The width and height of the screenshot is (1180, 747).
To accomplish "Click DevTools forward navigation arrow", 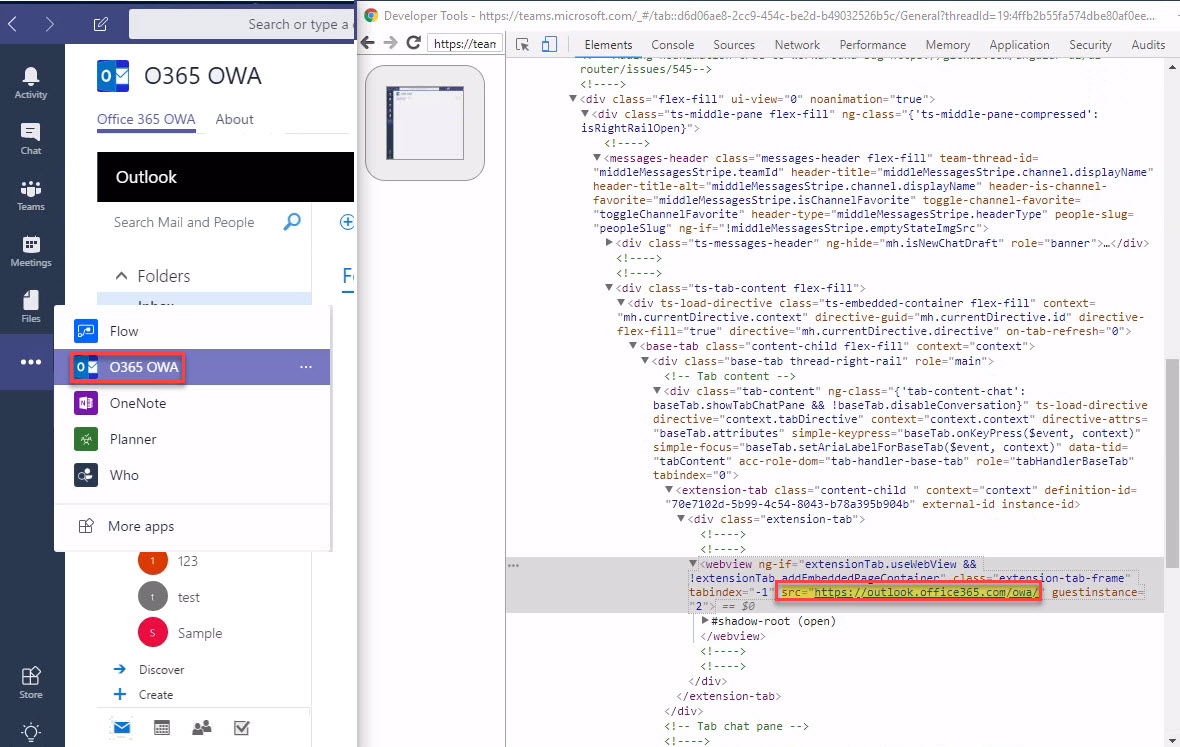I will coord(390,43).
